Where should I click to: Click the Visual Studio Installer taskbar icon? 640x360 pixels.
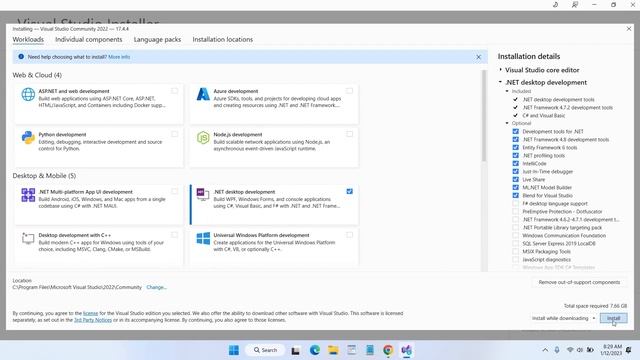406,350
